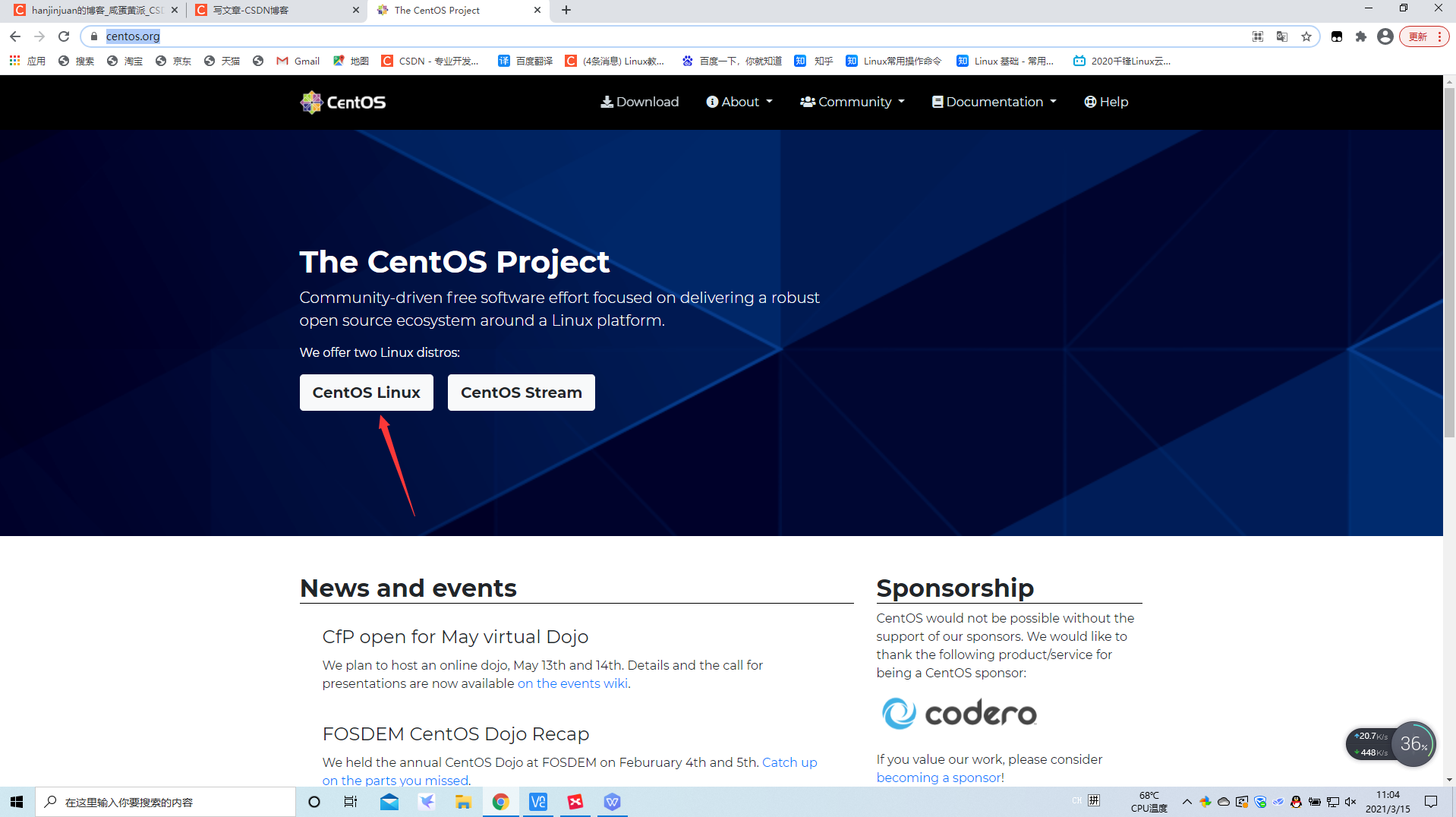Expand the Documentation dropdown menu

click(994, 102)
